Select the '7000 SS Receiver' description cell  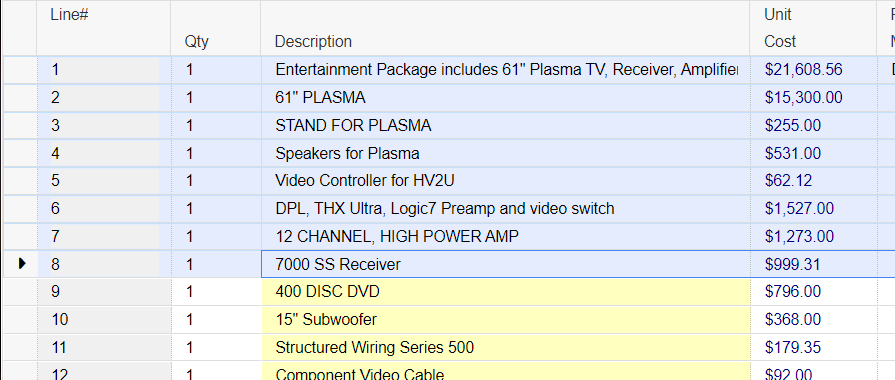pos(505,264)
